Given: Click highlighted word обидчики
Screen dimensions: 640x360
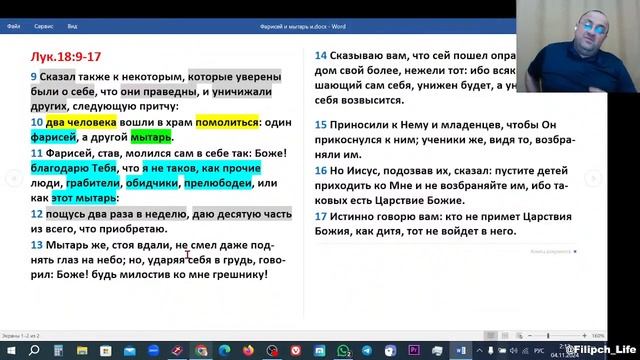Looking at the screenshot, I should (x=152, y=183).
